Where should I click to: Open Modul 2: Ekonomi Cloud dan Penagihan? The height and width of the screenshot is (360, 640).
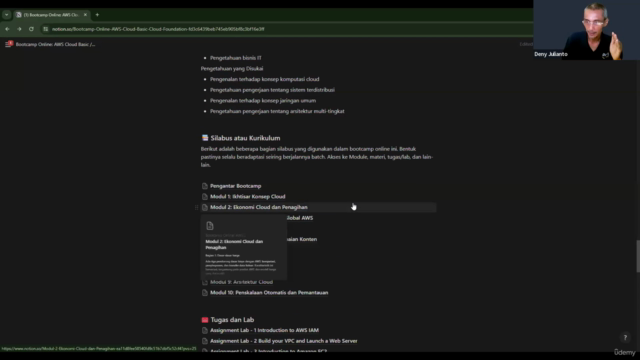pos(259,207)
